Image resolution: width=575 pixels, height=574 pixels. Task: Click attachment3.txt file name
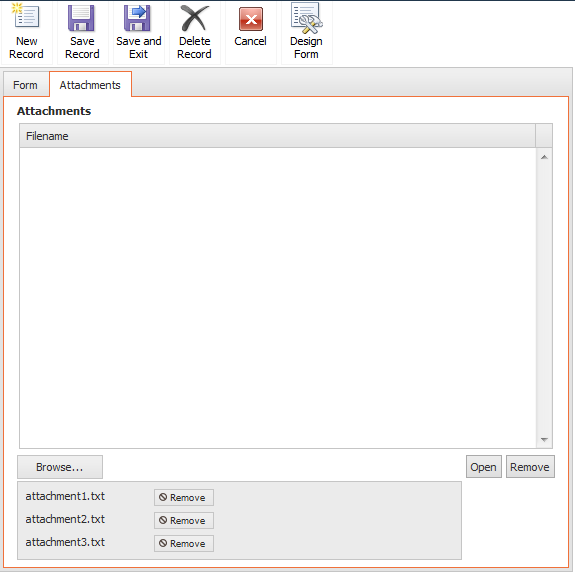coord(65,542)
